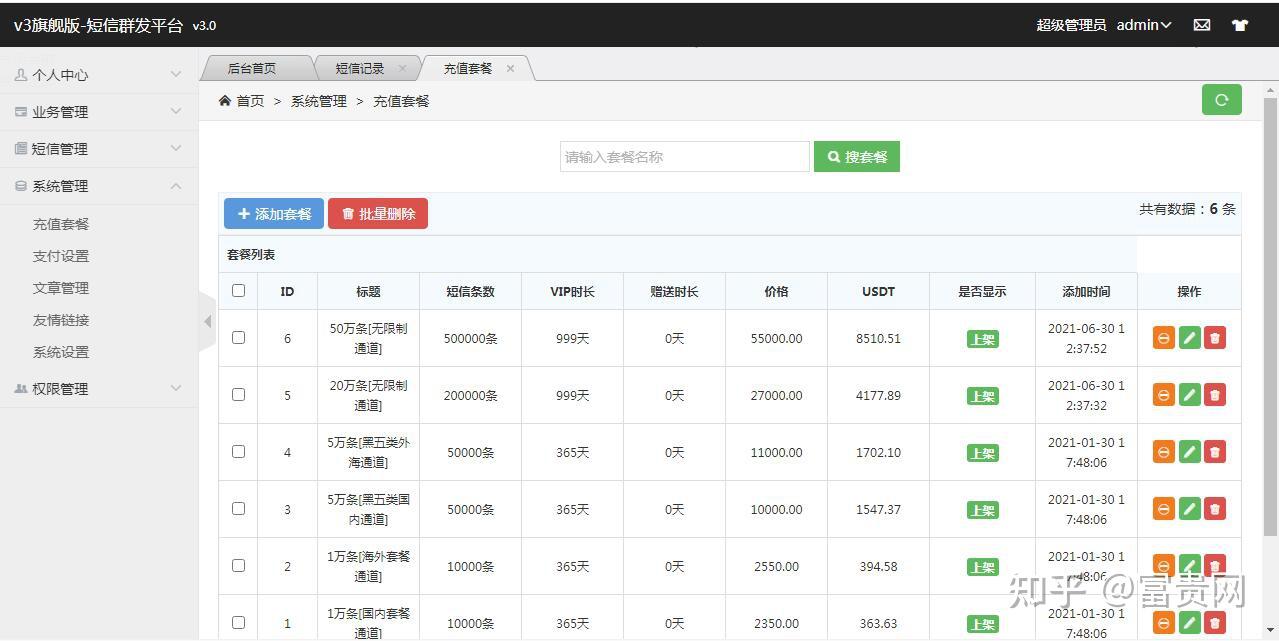Click the t-shirt skin theme icon
The height and width of the screenshot is (641, 1279).
[x=1240, y=25]
